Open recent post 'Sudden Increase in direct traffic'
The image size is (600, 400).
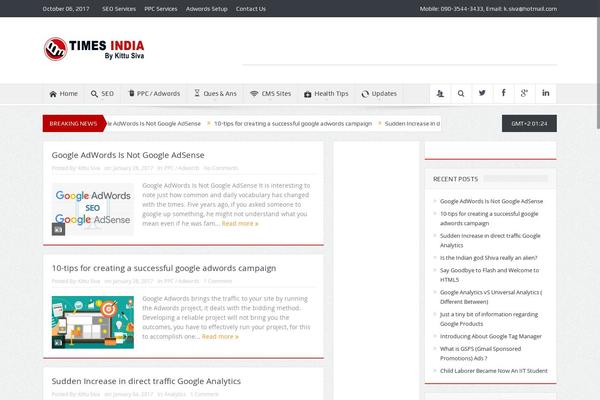(x=490, y=240)
